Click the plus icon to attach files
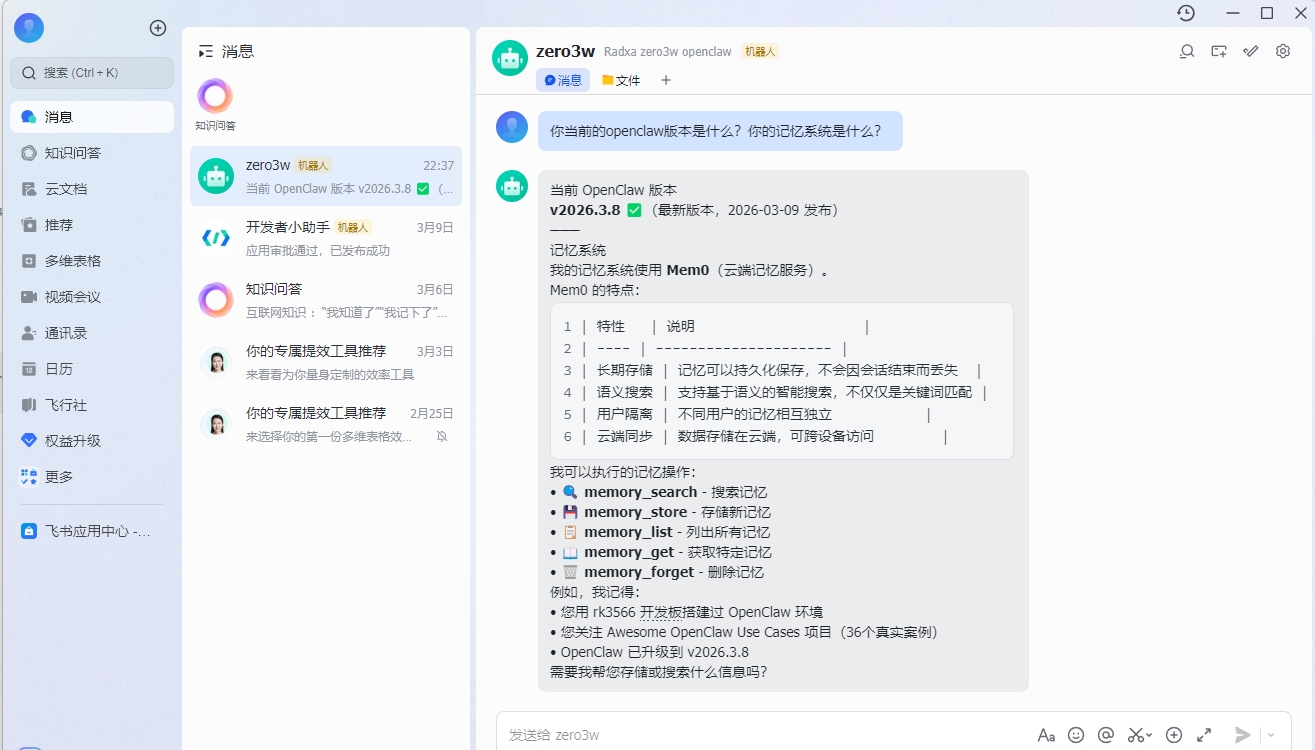The width and height of the screenshot is (1315, 750). (1174, 735)
